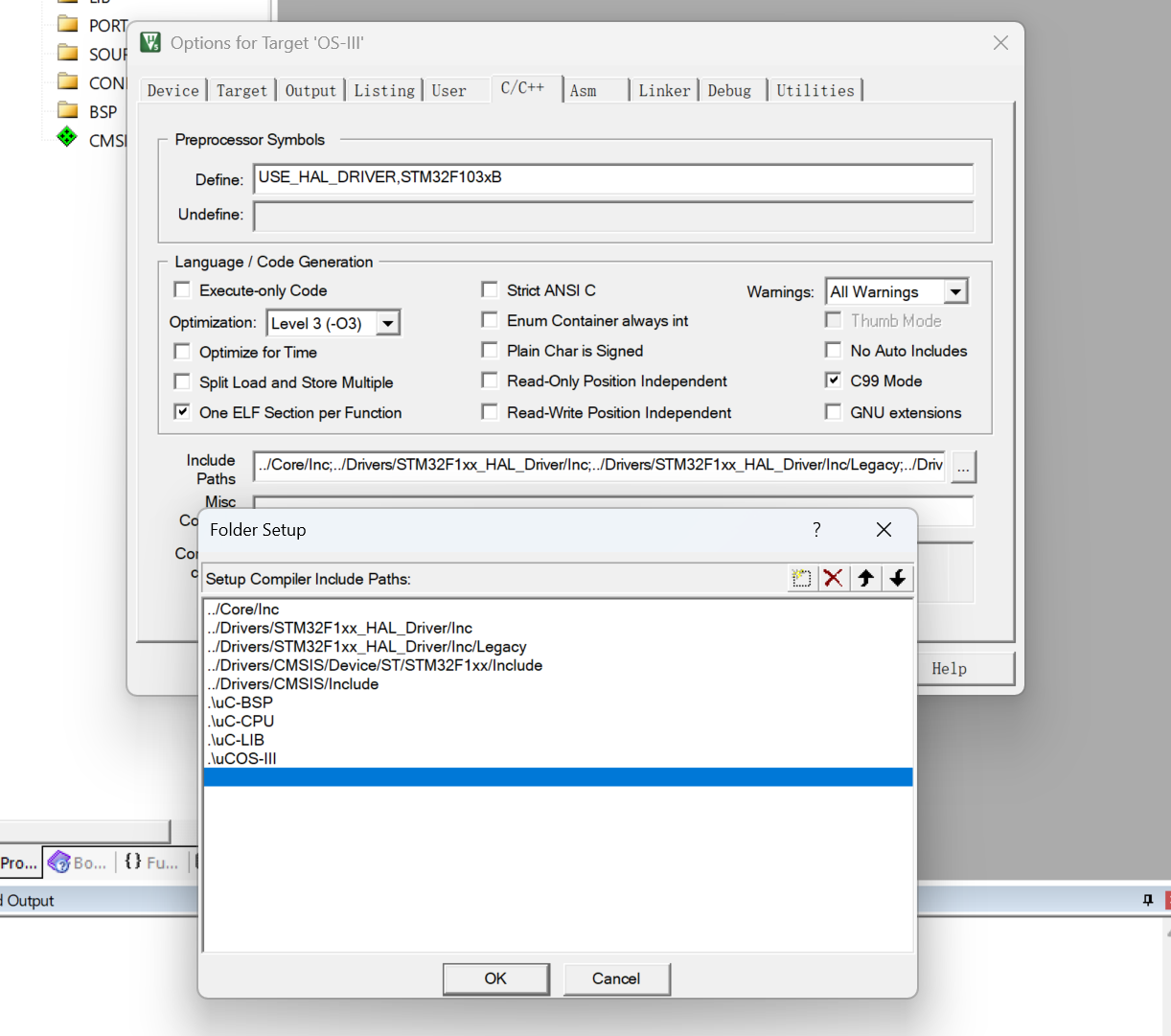Click the red Delete path icon
This screenshot has height=1036, width=1171.
click(x=834, y=578)
